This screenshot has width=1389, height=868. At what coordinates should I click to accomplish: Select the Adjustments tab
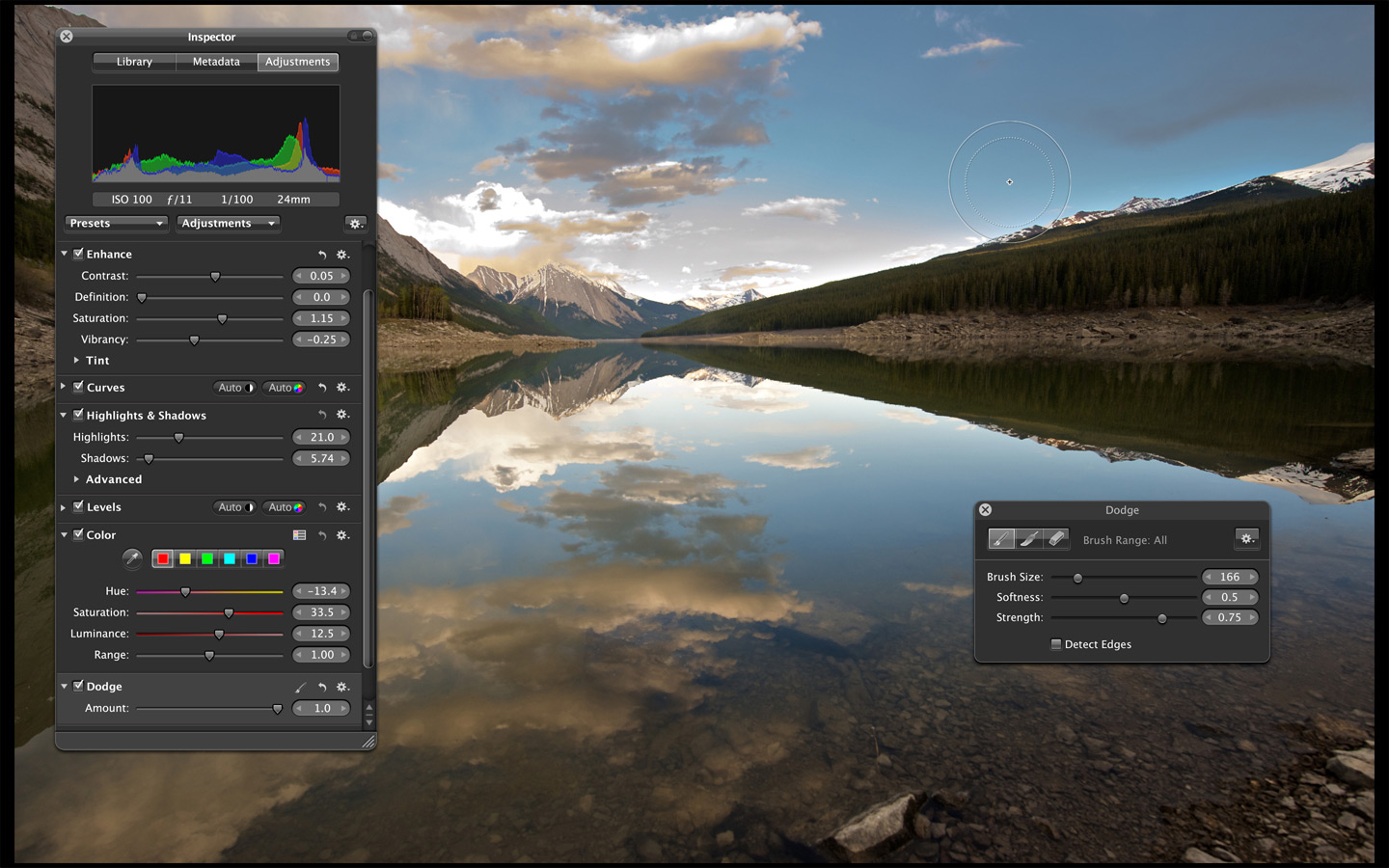coord(297,62)
